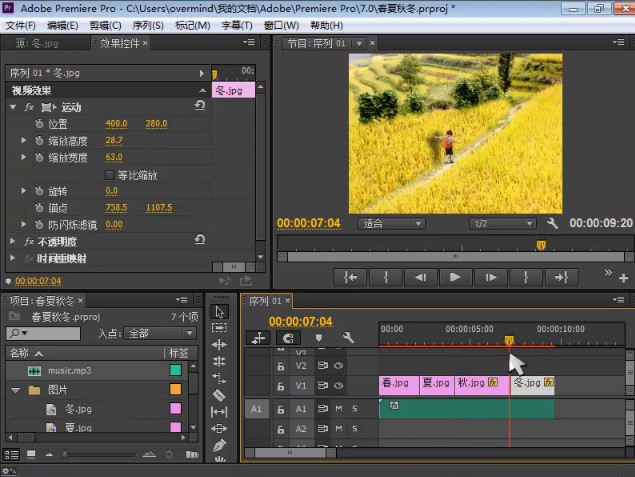Screen dimensions: 635x477
Task: Open the 序列(S) menu
Action: point(148,25)
